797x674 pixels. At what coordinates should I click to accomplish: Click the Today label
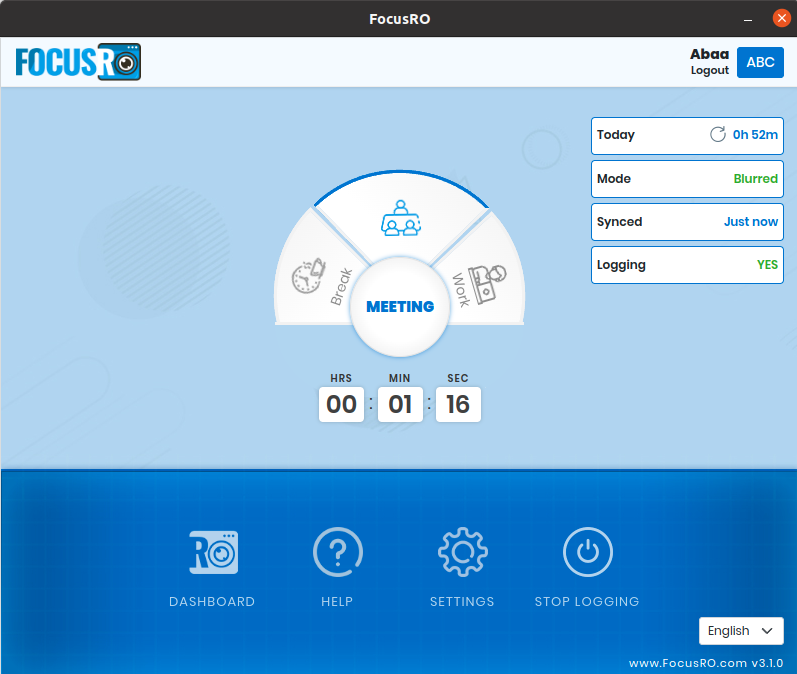(x=616, y=135)
